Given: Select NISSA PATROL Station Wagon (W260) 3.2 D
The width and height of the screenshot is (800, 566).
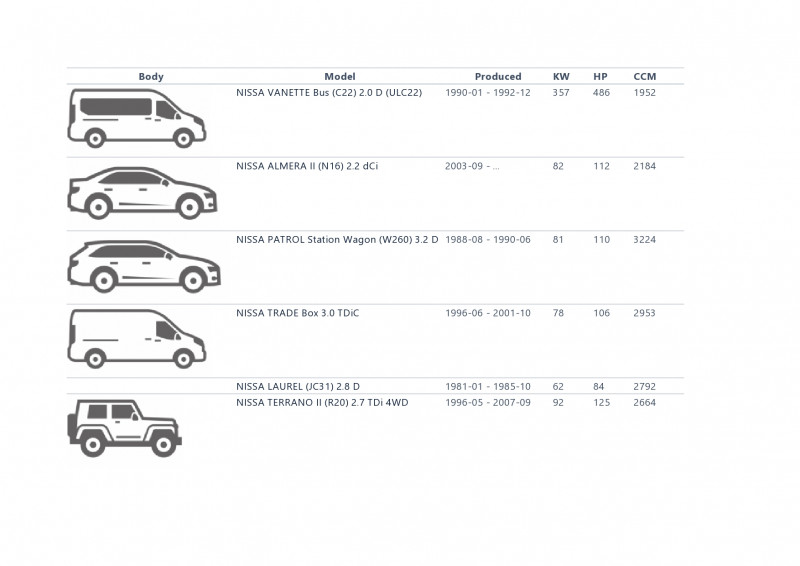Looking at the screenshot, I should (x=337, y=240).
